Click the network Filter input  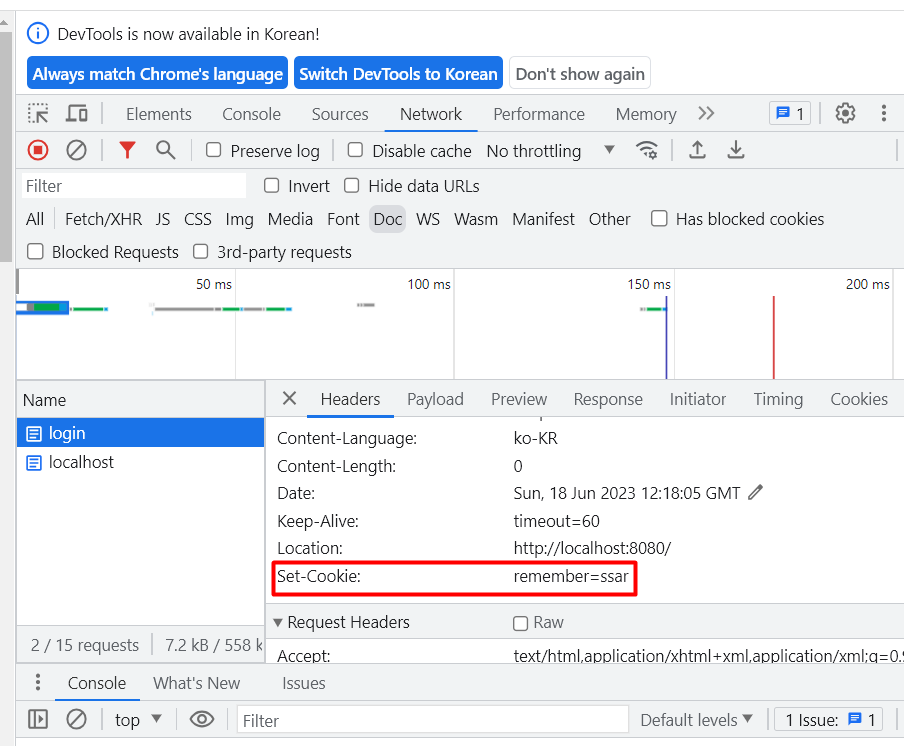(134, 186)
